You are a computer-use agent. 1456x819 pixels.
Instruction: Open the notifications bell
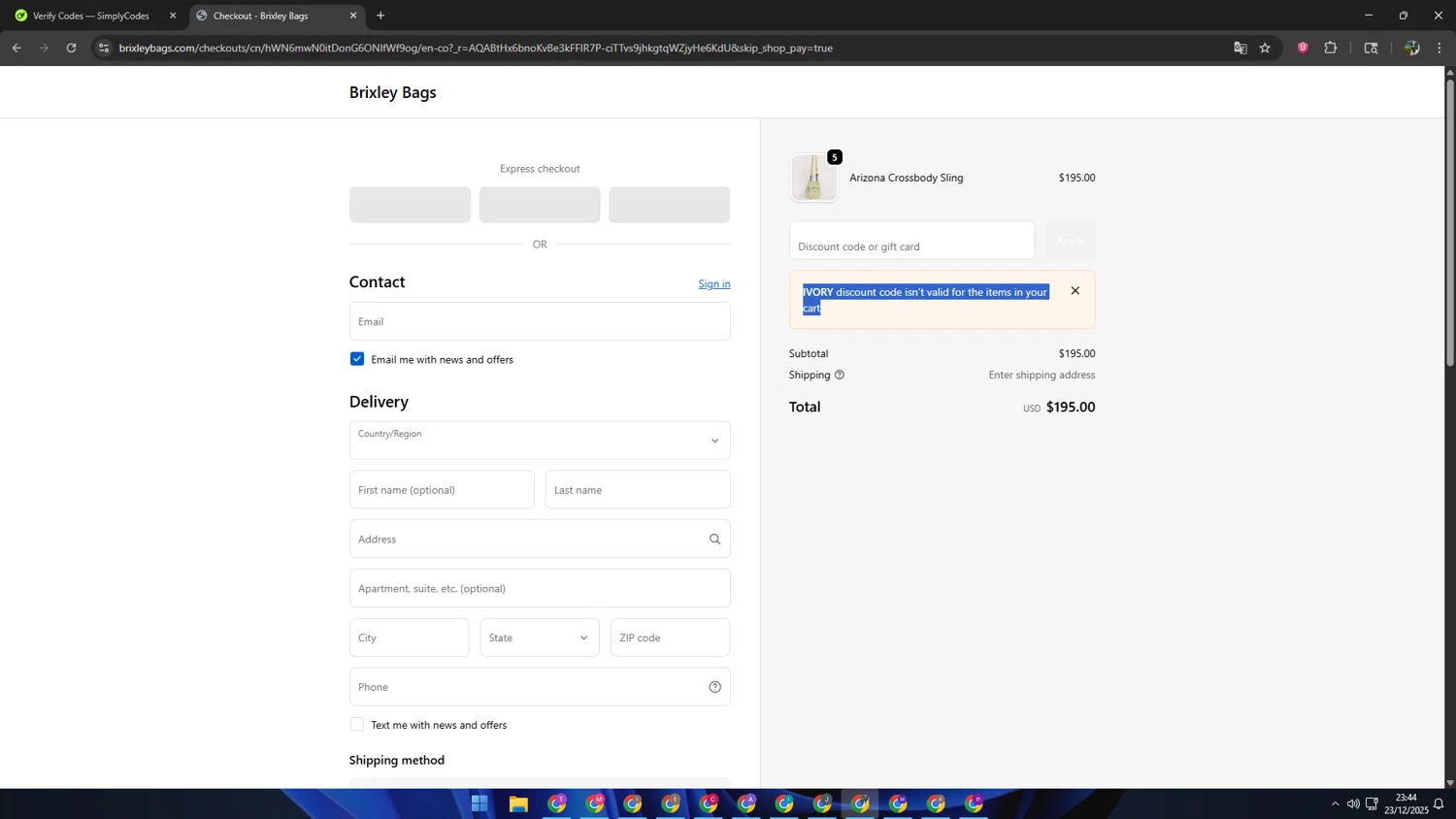pyautogui.click(x=1439, y=803)
